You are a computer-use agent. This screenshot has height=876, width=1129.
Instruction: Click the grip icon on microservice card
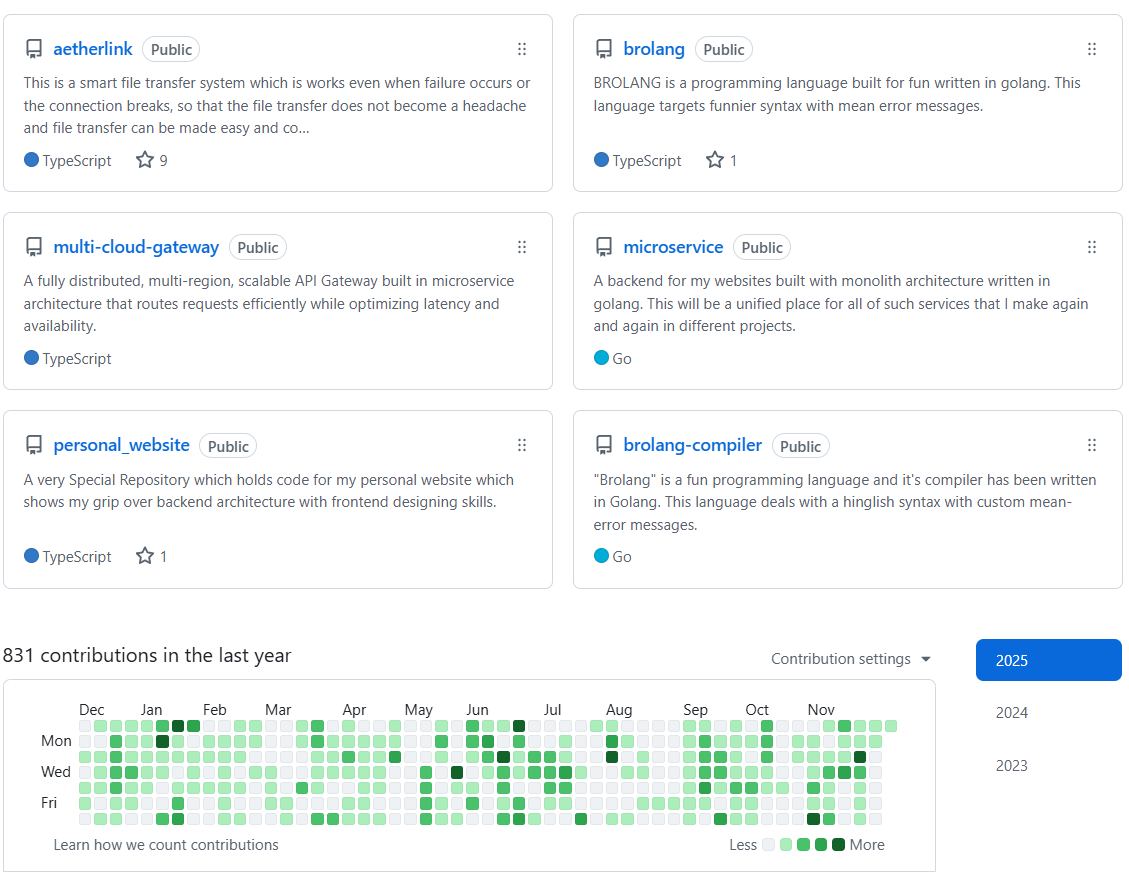point(1092,247)
